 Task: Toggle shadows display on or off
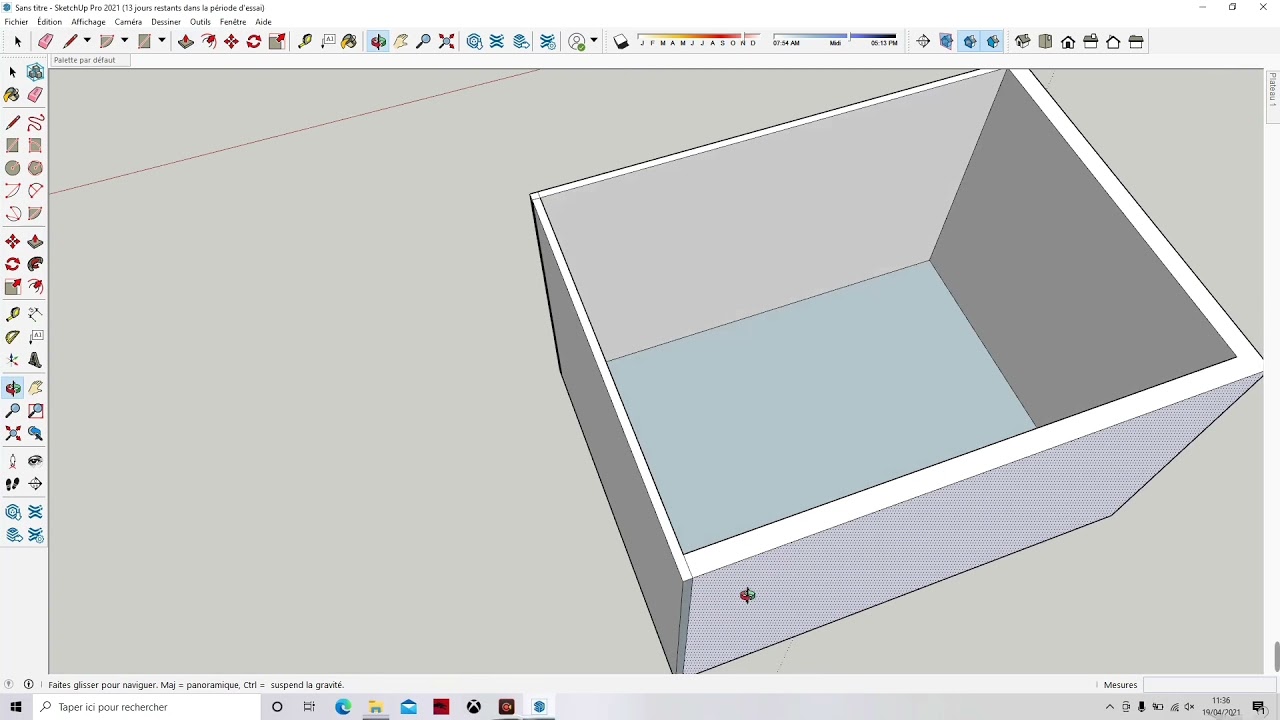[621, 41]
